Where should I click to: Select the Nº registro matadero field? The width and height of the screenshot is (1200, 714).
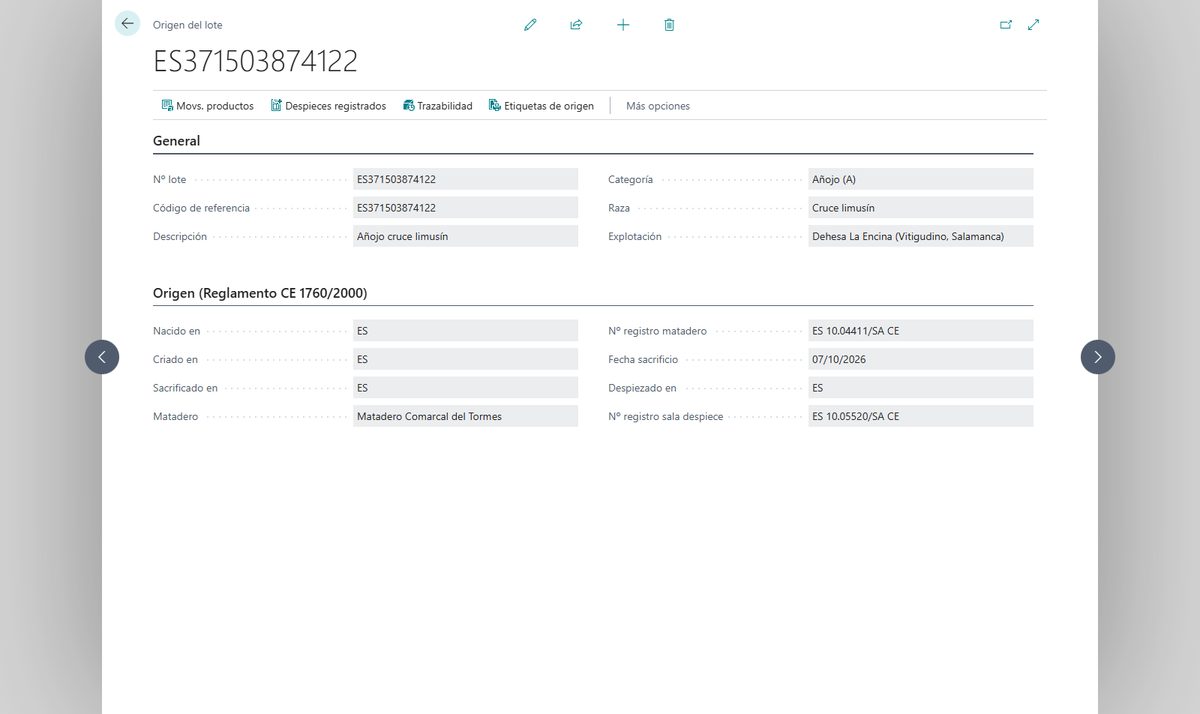pos(921,331)
